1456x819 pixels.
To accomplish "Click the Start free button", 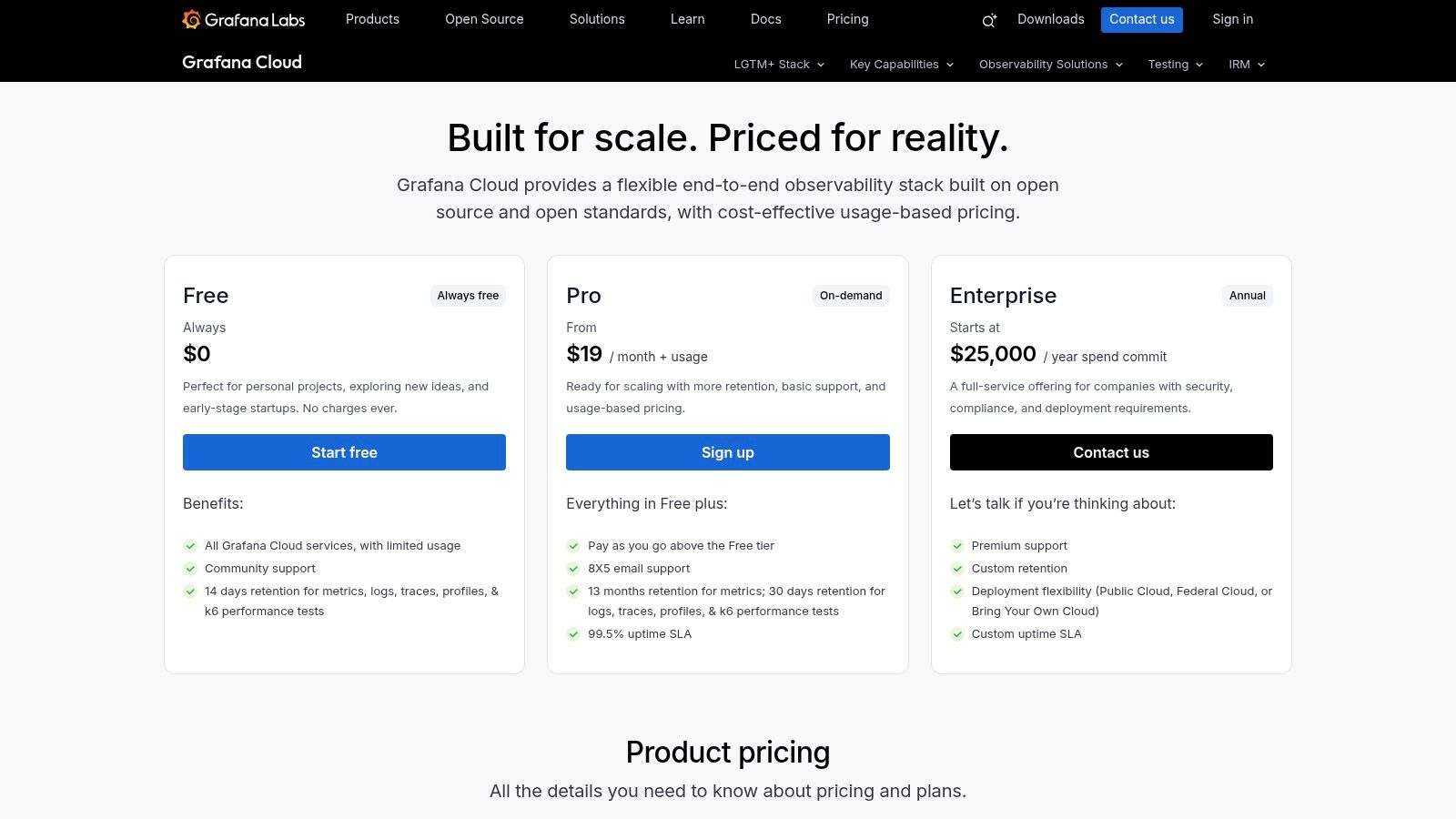I will tap(344, 452).
